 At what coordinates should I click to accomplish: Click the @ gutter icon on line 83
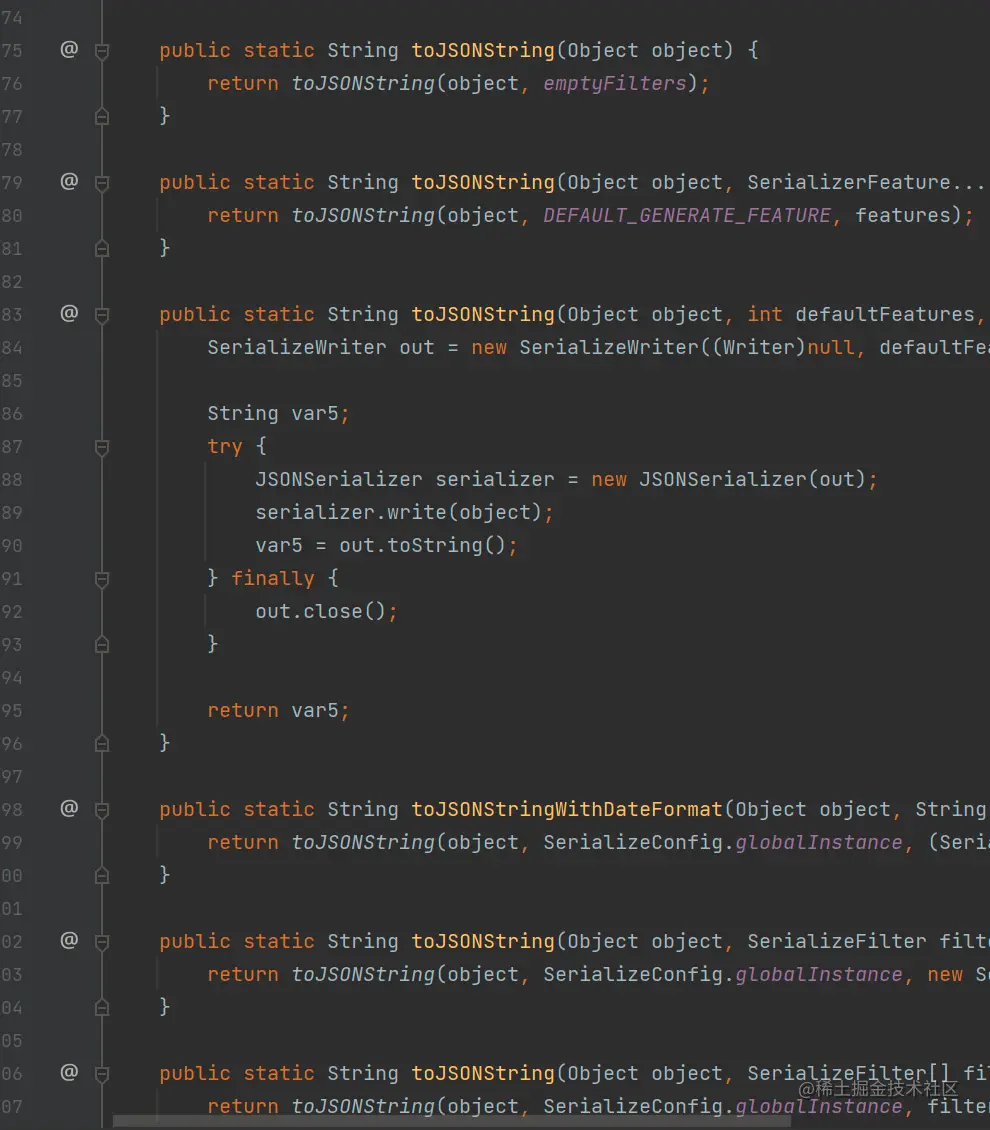pos(69,313)
